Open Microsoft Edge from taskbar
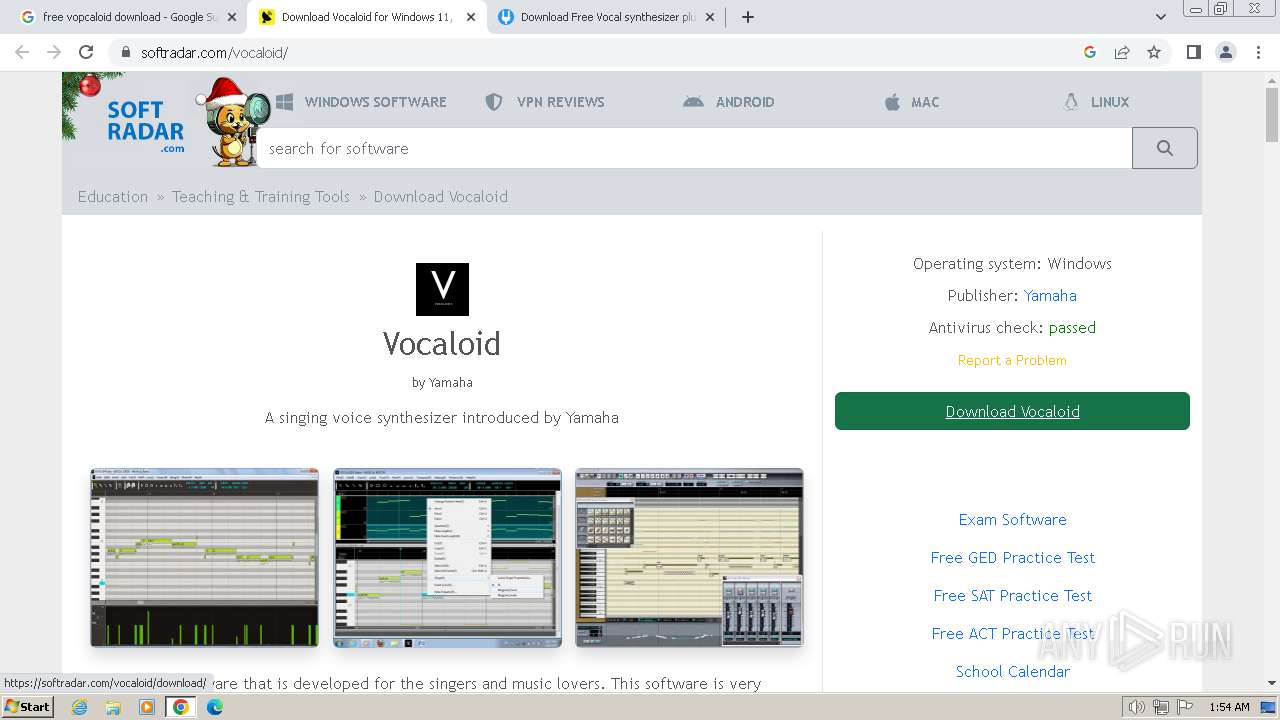Image resolution: width=1280 pixels, height=720 pixels. [x=215, y=707]
